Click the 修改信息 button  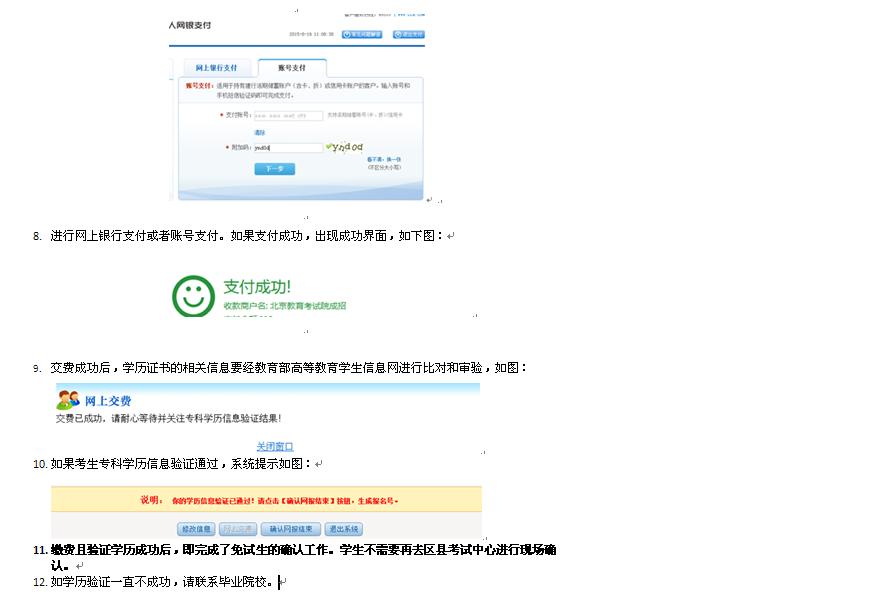pyautogui.click(x=196, y=529)
